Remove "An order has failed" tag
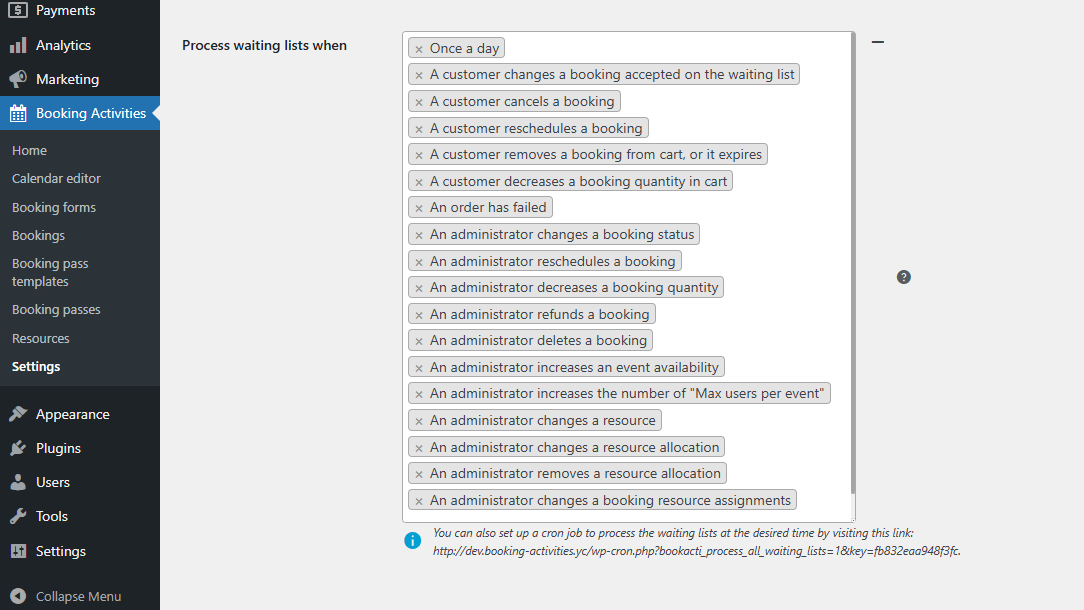Image resolution: width=1084 pixels, height=610 pixels. [419, 208]
